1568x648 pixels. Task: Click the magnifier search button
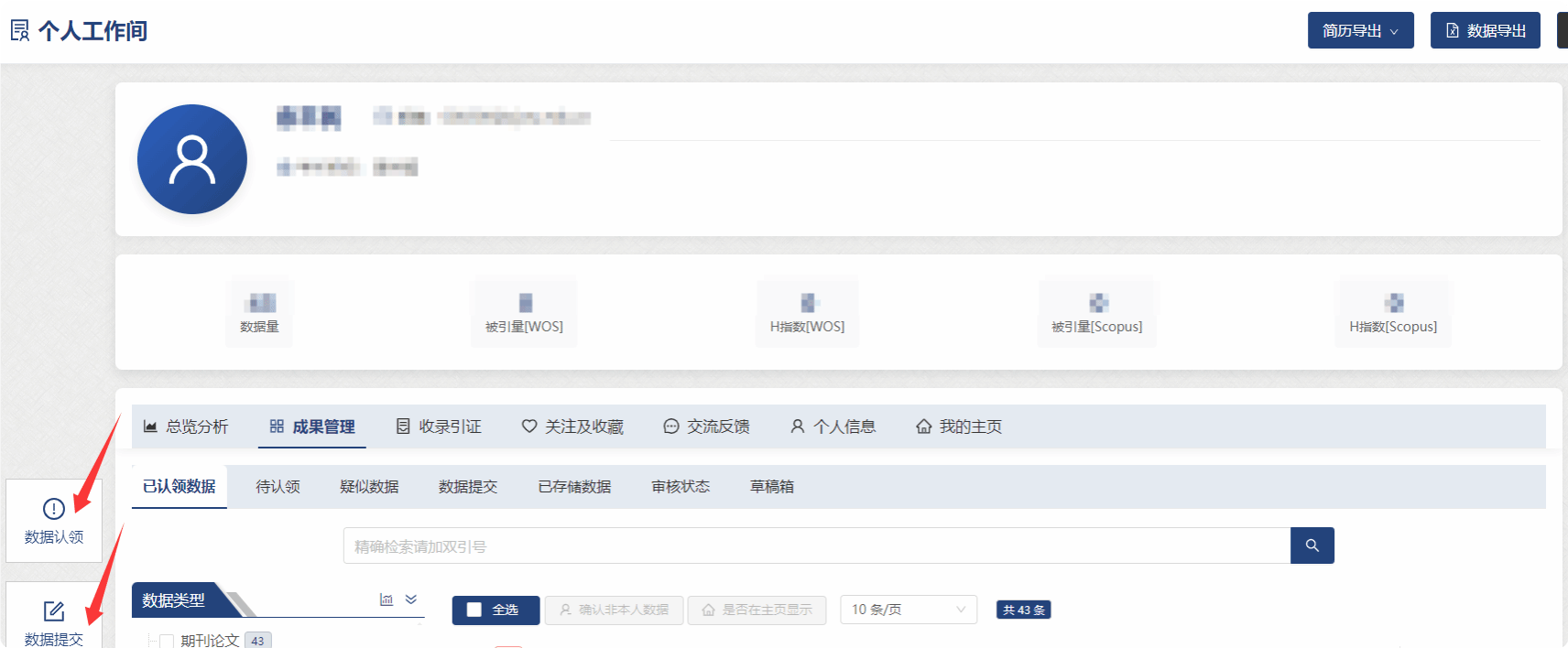click(1312, 545)
